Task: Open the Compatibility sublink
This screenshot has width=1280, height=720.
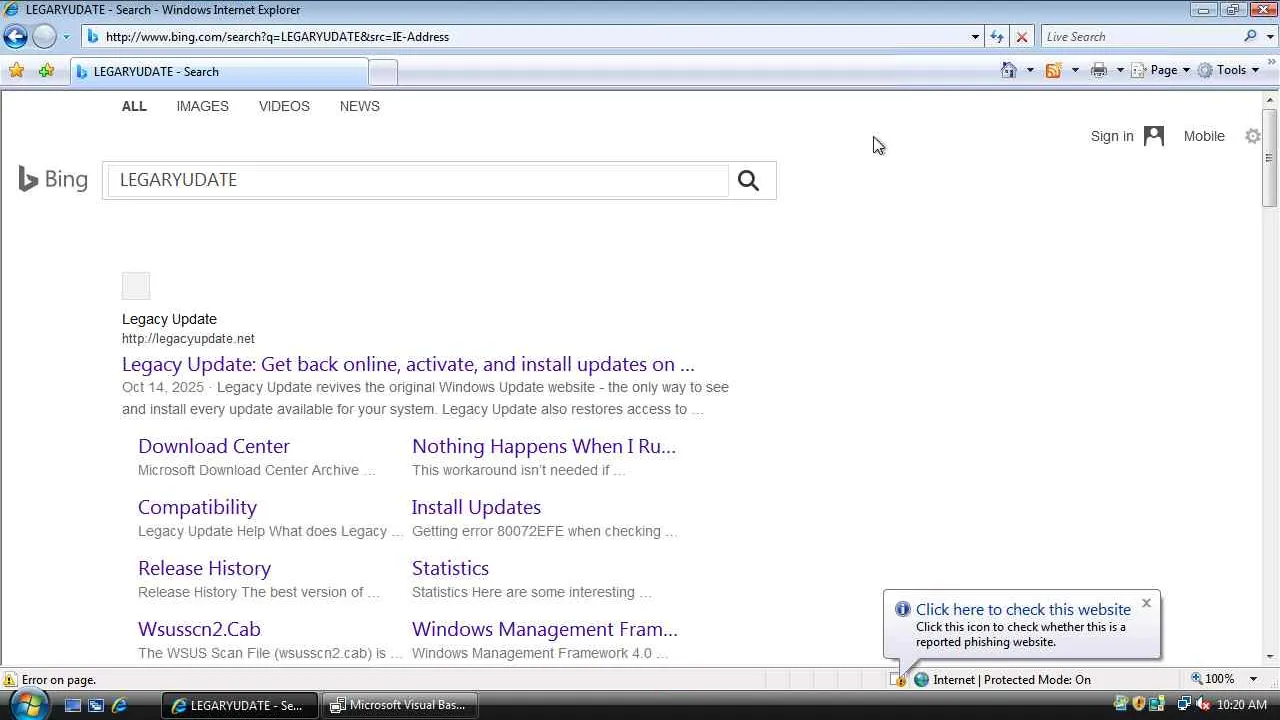Action: pyautogui.click(x=197, y=507)
